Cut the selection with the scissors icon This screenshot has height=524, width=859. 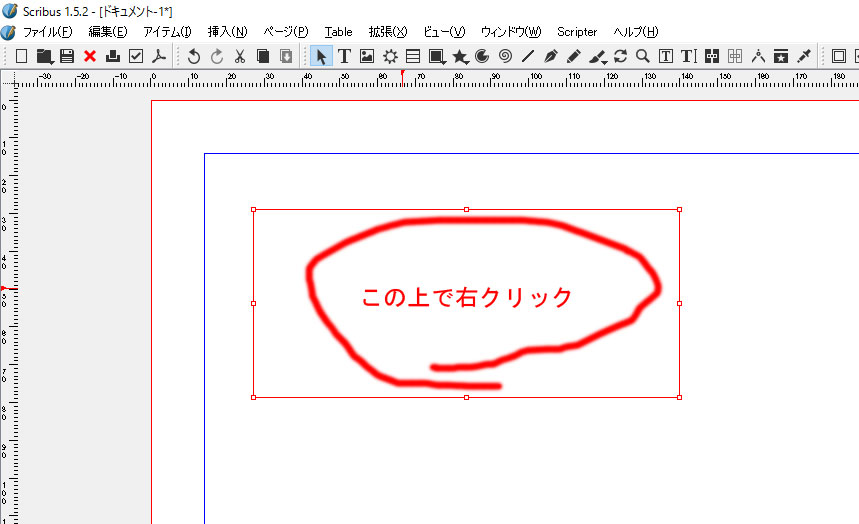(x=240, y=56)
